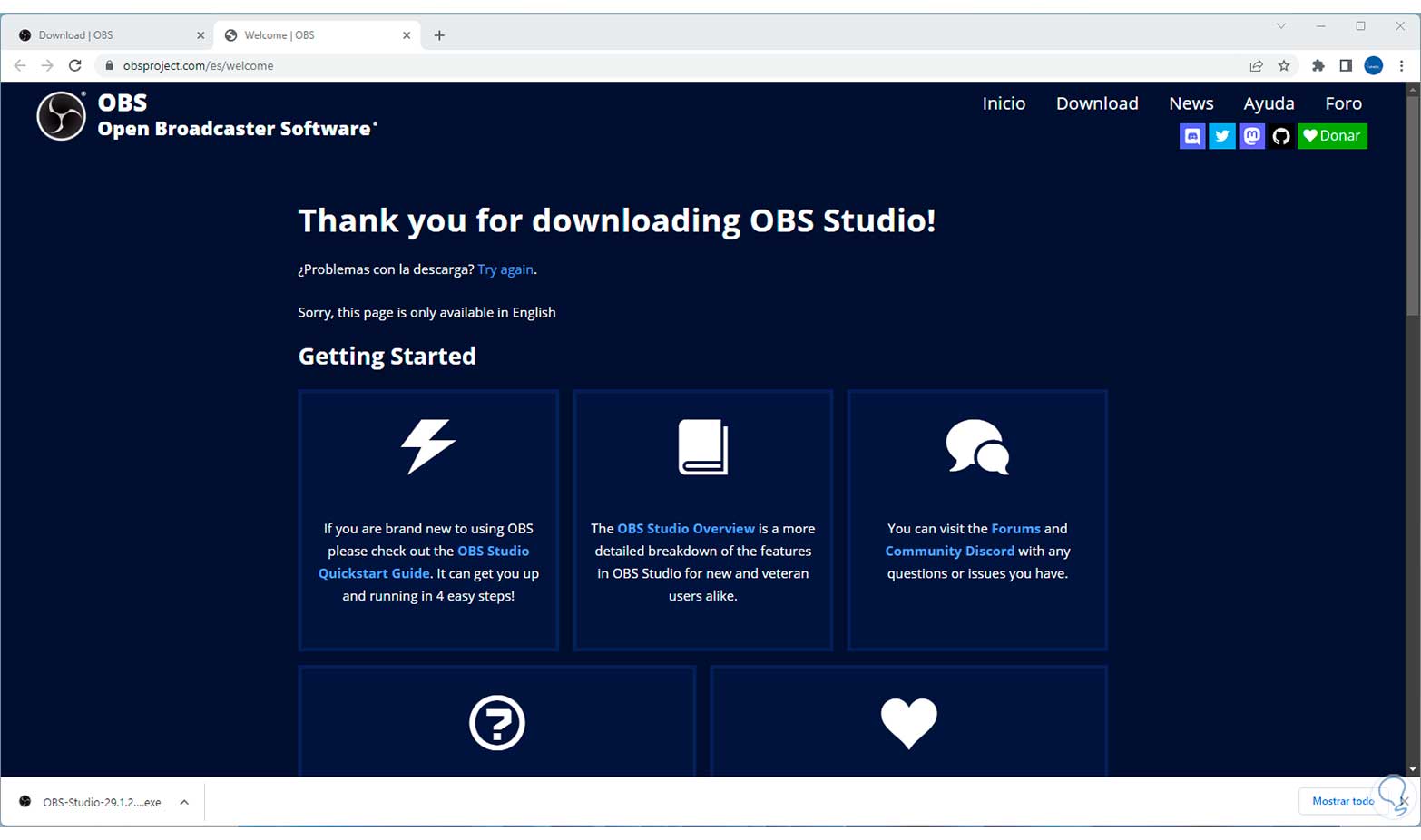Open the Foro navigation item
This screenshot has width=1421, height=840.
click(x=1343, y=103)
